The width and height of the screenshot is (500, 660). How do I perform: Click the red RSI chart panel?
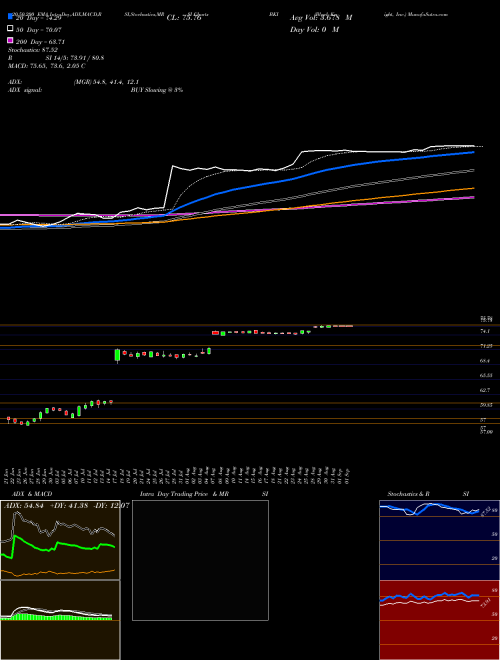[x=439, y=620]
